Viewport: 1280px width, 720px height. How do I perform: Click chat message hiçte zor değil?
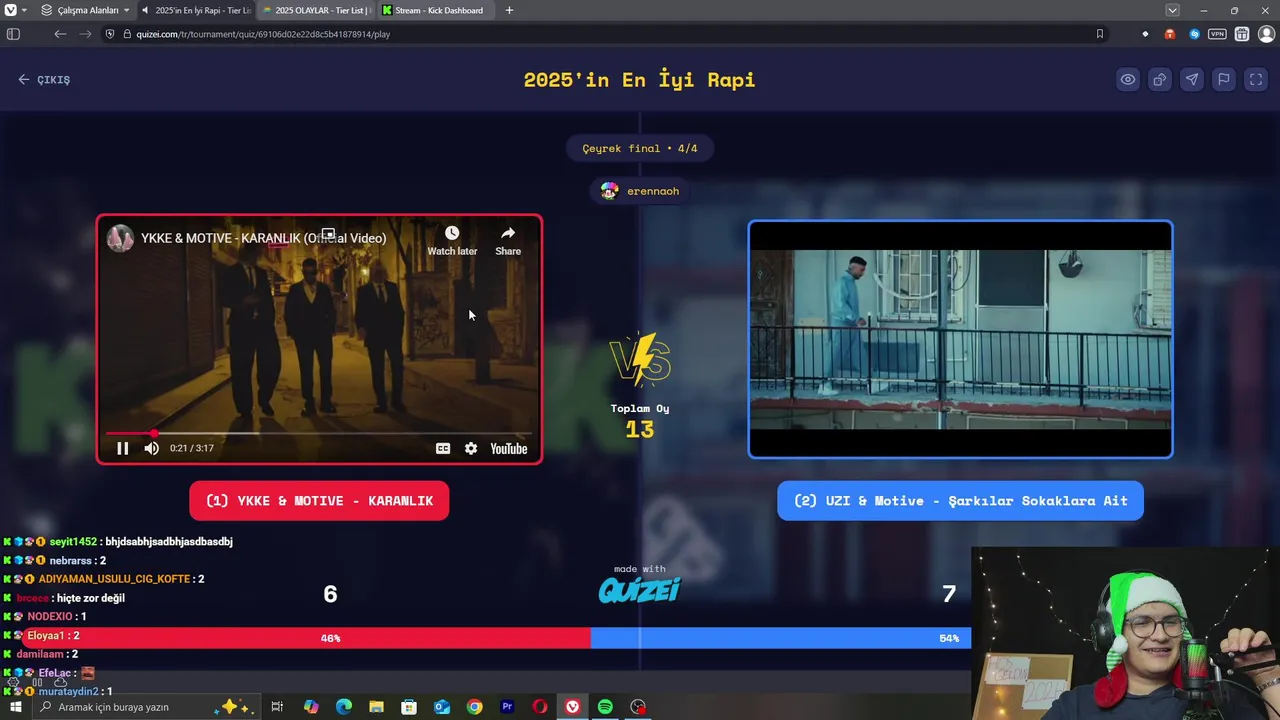tap(91, 598)
